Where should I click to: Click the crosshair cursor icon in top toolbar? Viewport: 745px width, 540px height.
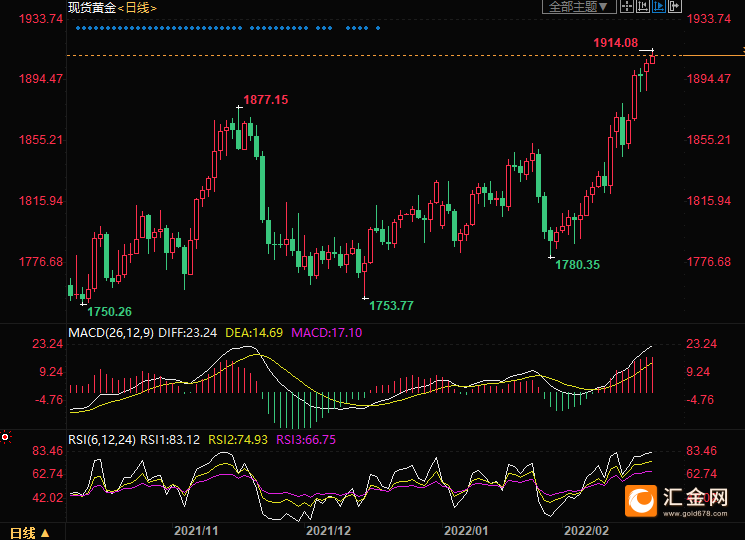[x=627, y=6]
